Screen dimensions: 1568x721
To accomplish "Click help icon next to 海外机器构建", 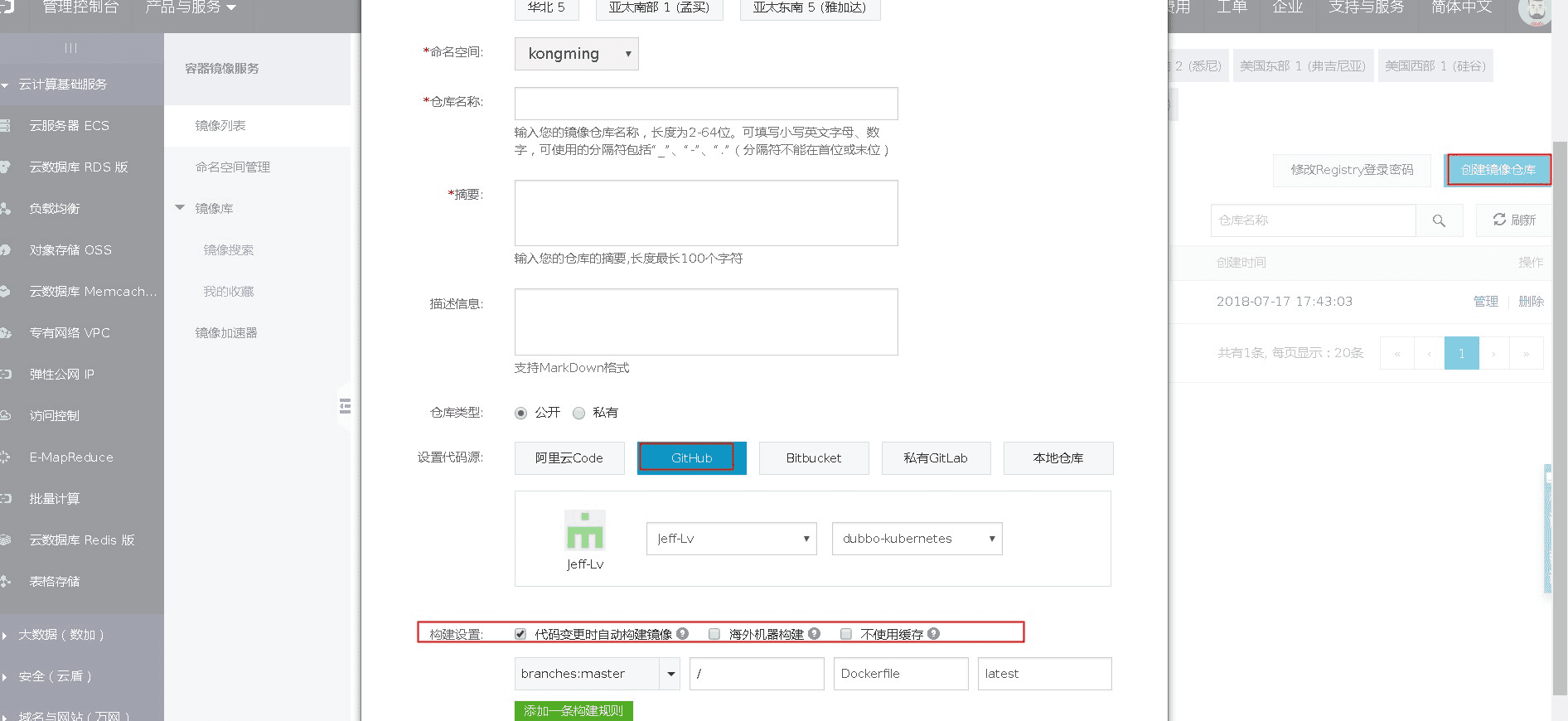I will [814, 634].
